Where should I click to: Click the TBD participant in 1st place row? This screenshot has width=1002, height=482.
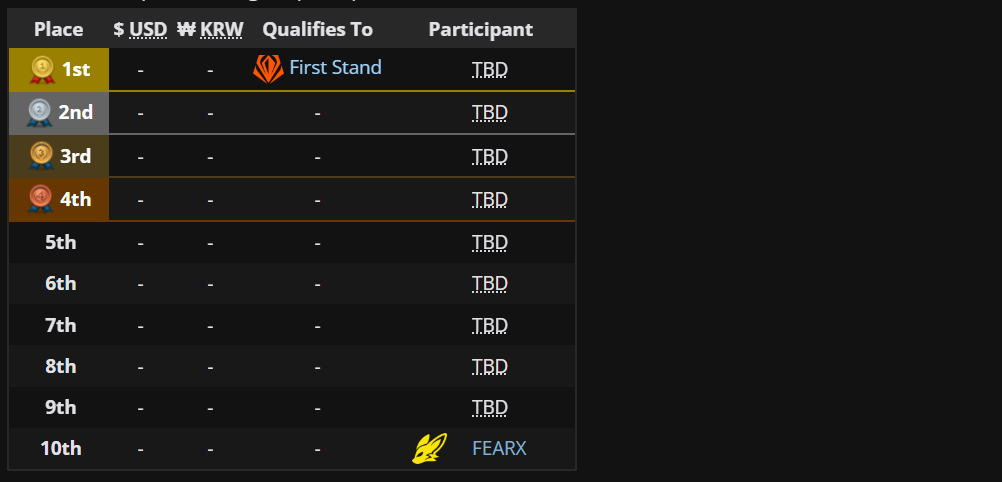490,70
